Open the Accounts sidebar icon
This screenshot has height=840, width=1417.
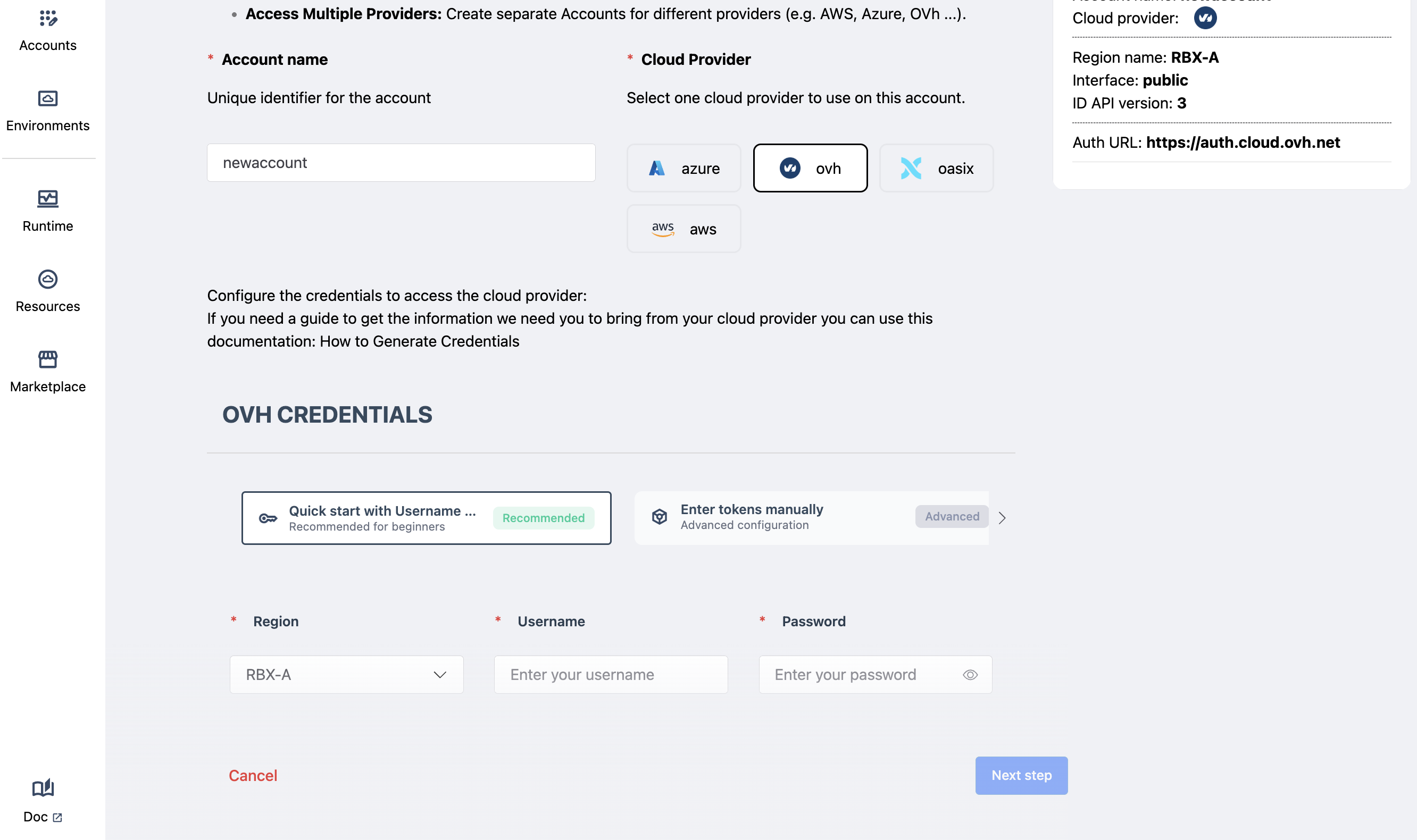pos(48,19)
